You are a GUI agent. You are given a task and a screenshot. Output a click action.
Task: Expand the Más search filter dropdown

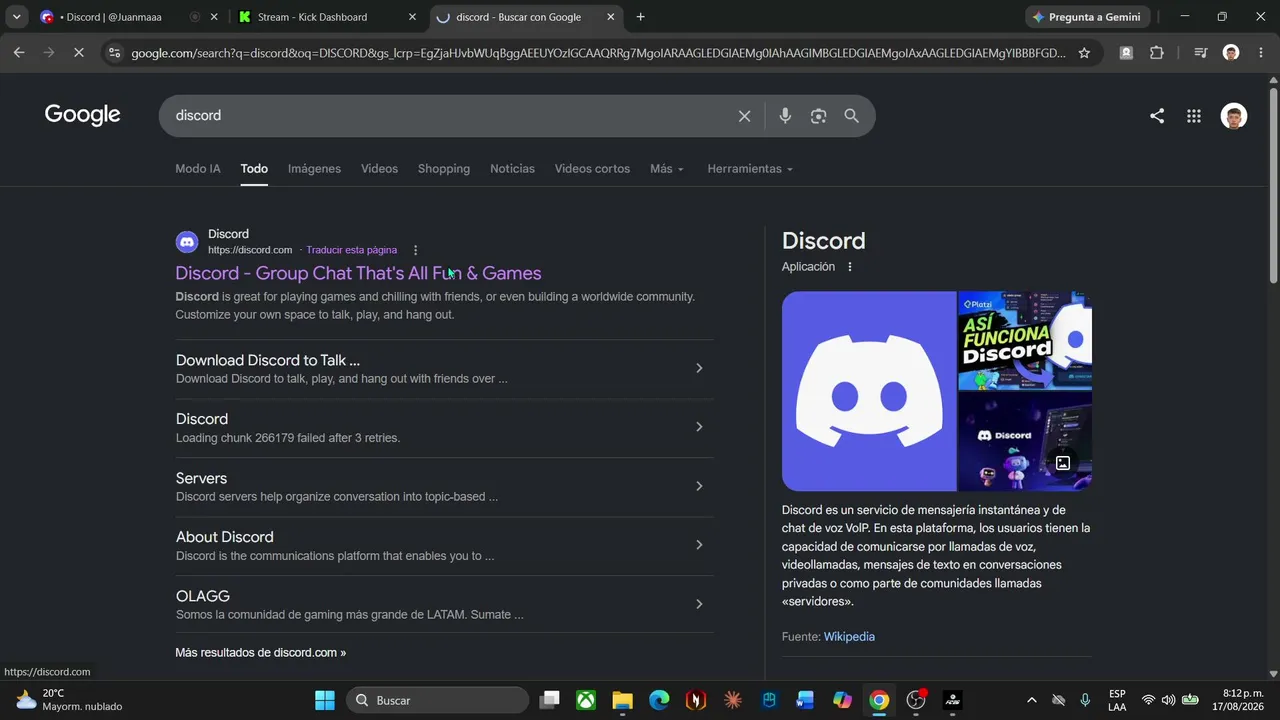point(667,169)
